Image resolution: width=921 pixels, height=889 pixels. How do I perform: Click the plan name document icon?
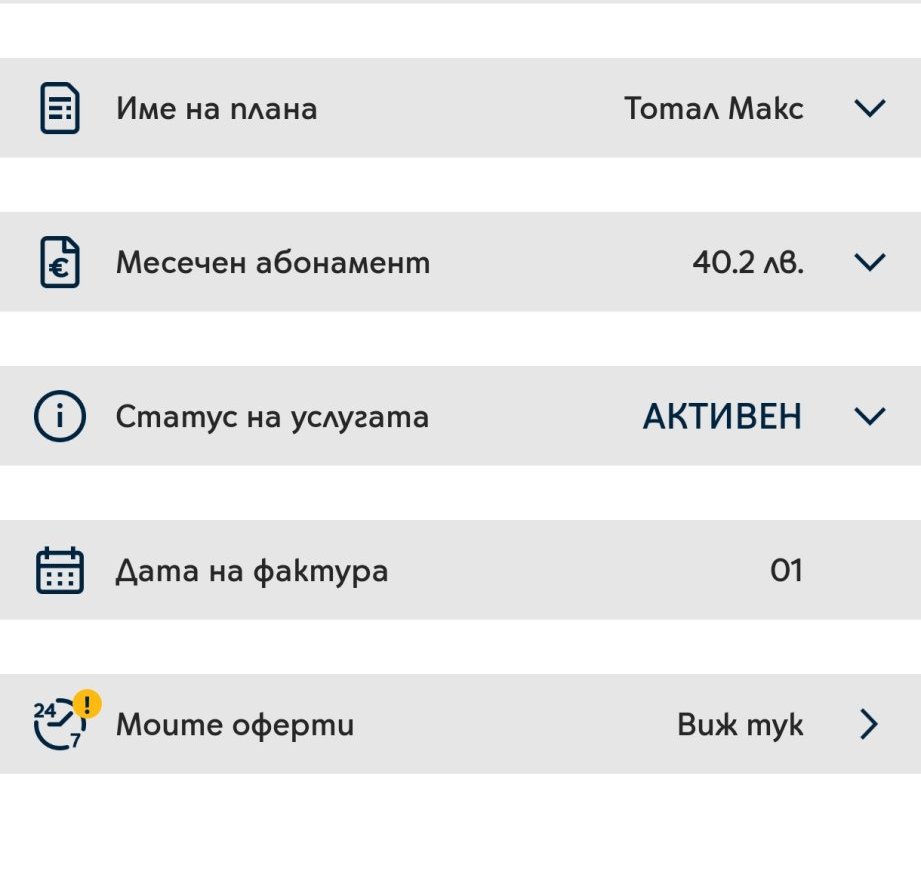[x=59, y=108]
